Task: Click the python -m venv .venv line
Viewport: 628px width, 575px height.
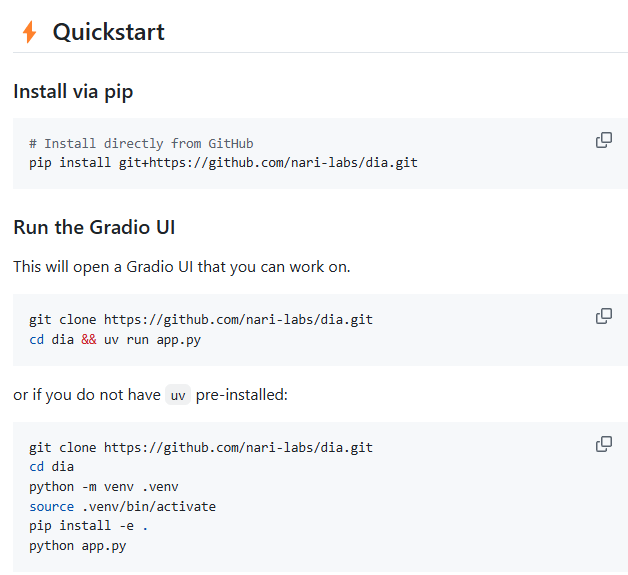Action: 104,487
